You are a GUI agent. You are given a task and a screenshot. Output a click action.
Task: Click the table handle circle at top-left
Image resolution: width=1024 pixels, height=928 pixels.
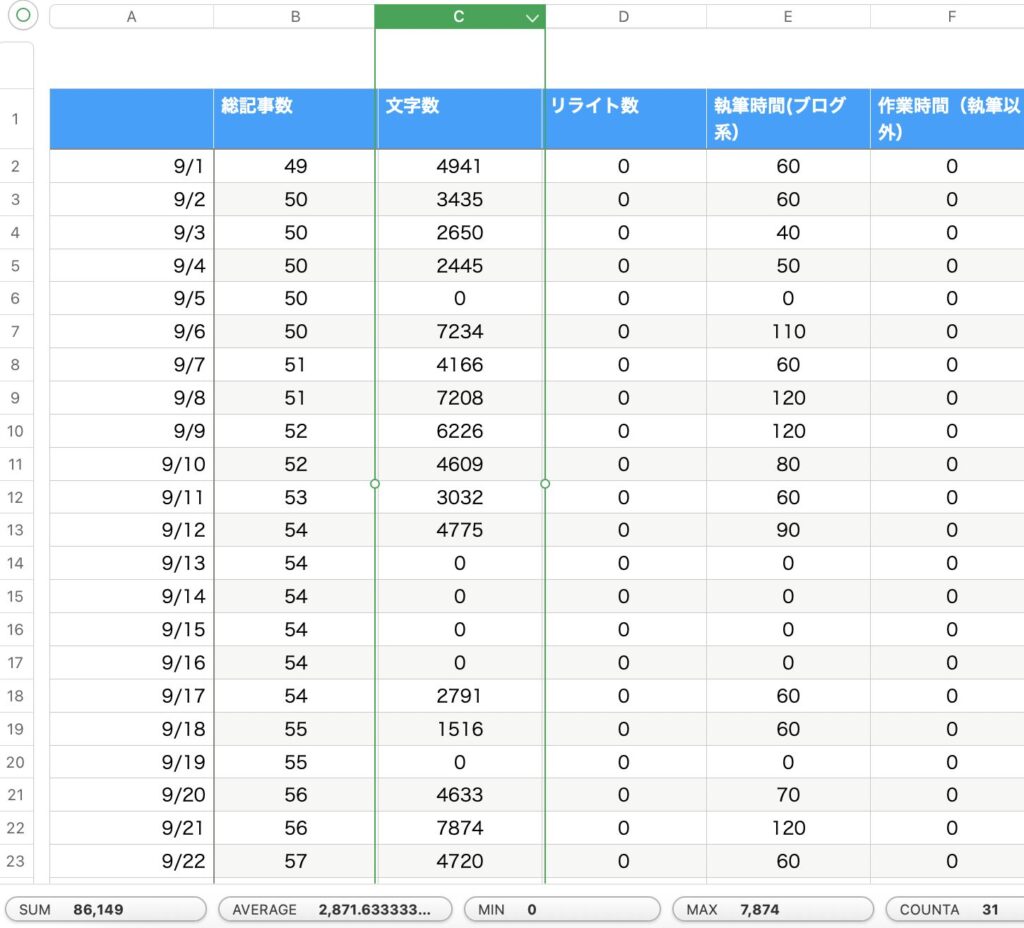[22, 16]
